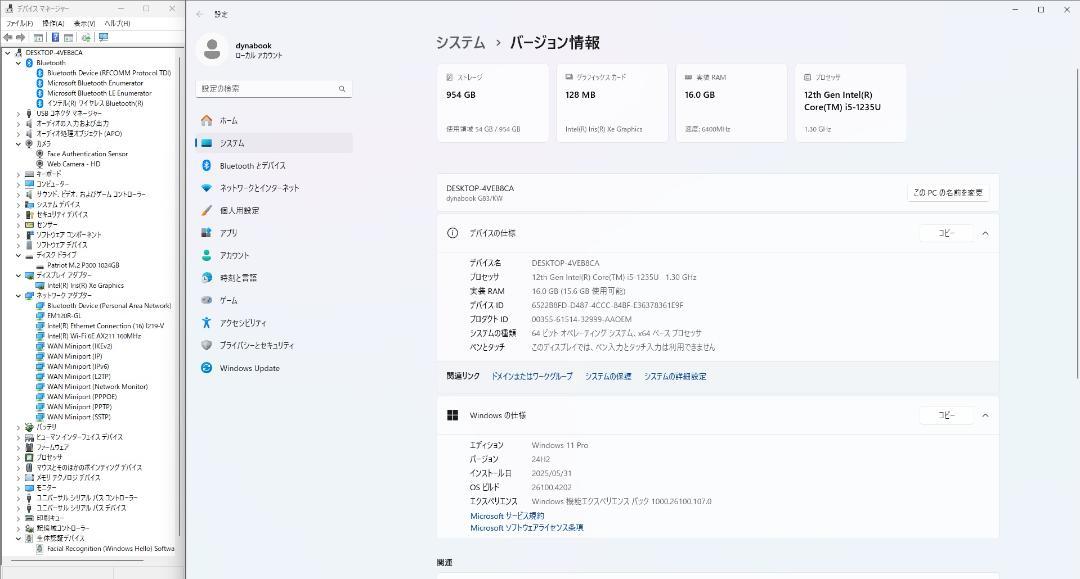Select WAN Miniport (Network Monitor) entry

[x=97, y=386]
